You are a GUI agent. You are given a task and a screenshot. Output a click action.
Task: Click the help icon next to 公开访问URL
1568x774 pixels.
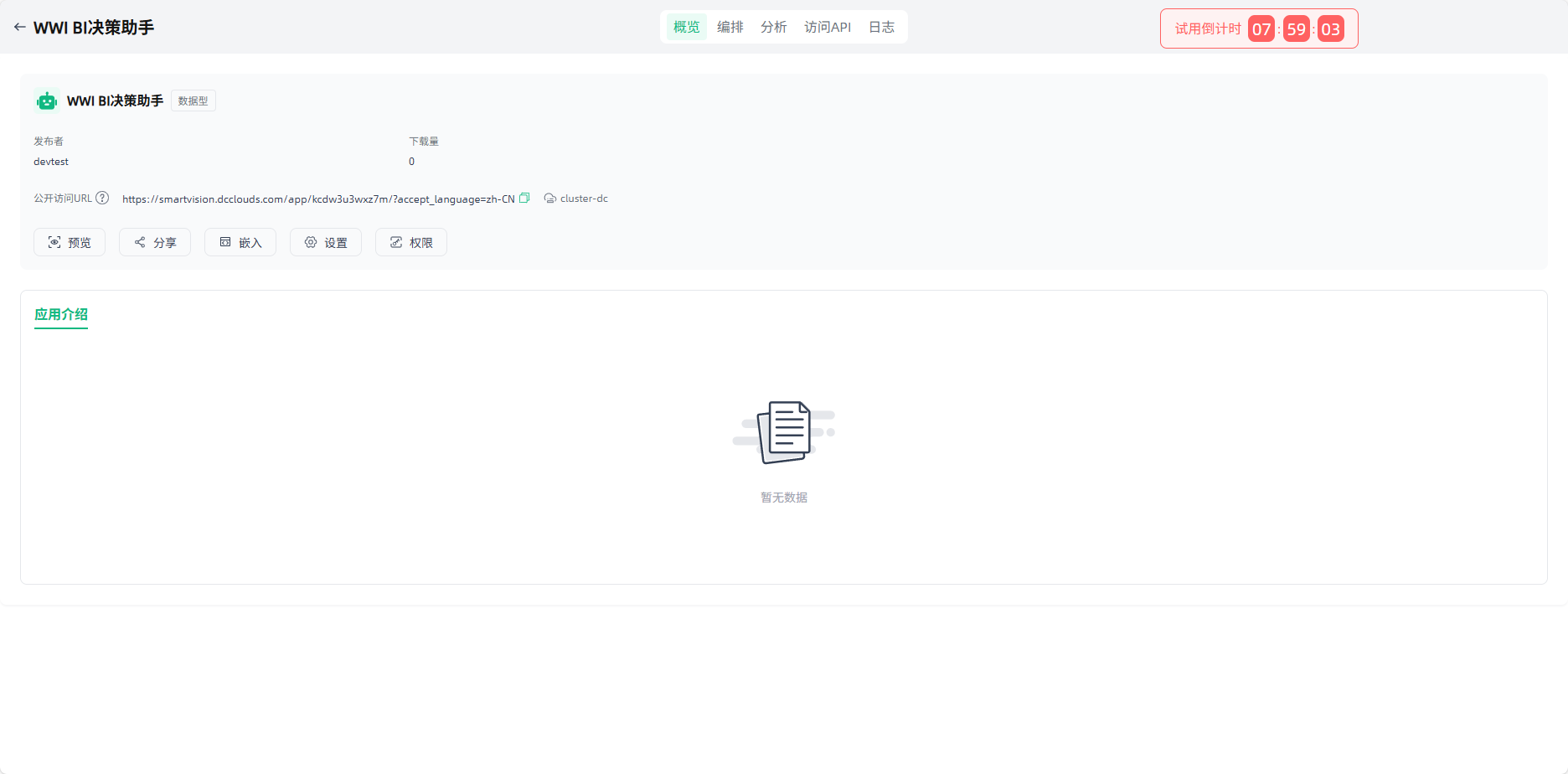tap(102, 199)
